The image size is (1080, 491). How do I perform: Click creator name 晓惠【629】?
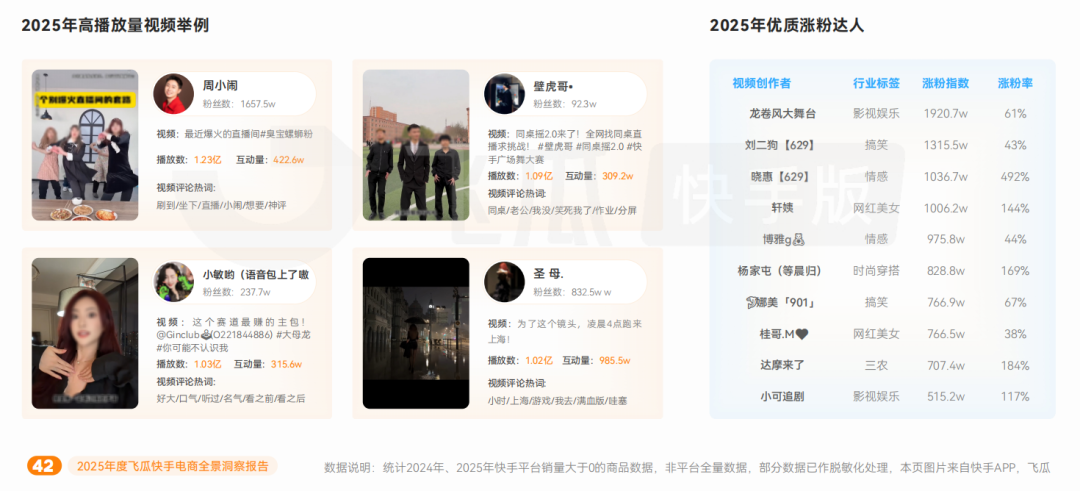click(781, 177)
